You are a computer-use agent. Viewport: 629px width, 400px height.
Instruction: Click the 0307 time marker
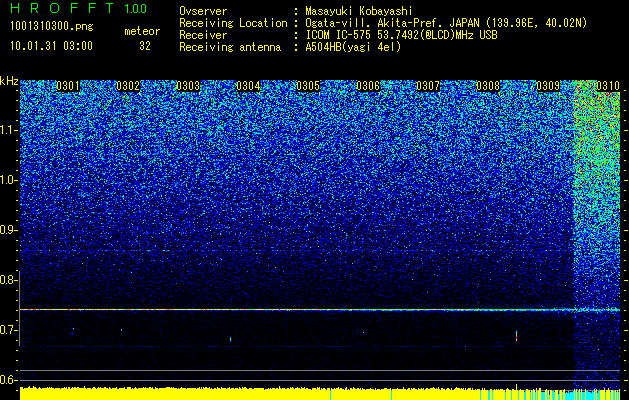click(x=428, y=86)
